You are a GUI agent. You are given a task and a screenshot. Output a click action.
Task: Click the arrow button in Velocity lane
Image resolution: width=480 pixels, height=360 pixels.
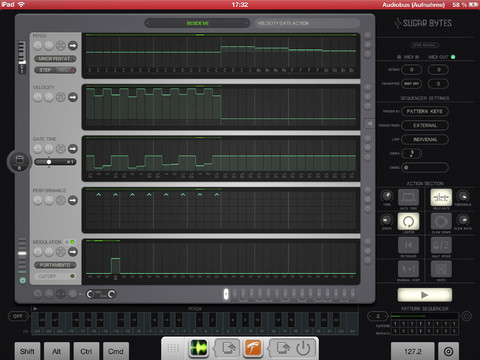tap(73, 97)
